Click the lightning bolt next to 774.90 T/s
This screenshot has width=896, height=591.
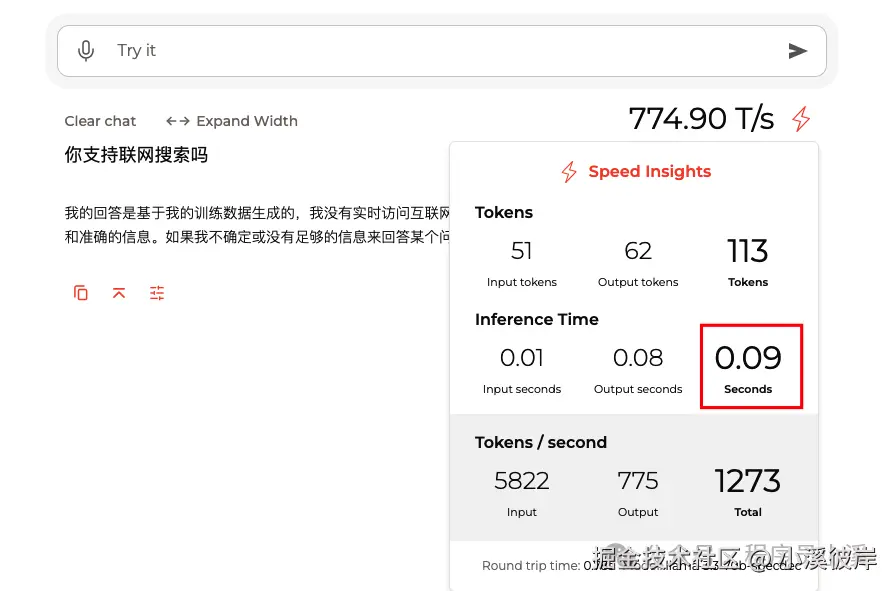click(800, 118)
